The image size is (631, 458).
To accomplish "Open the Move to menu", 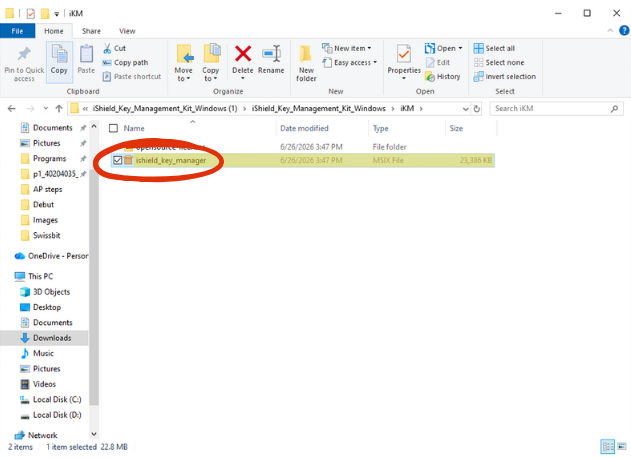I will coord(184,63).
